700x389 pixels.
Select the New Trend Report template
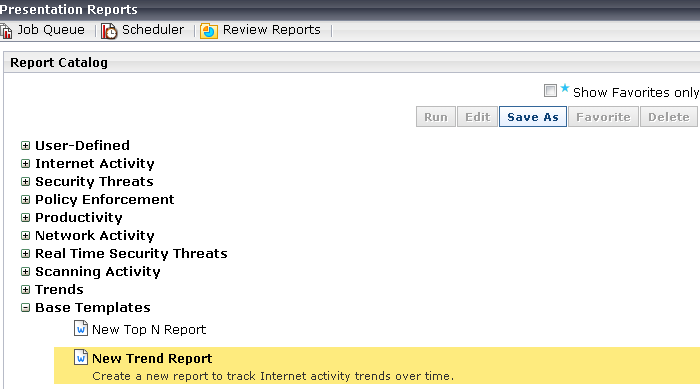click(152, 359)
